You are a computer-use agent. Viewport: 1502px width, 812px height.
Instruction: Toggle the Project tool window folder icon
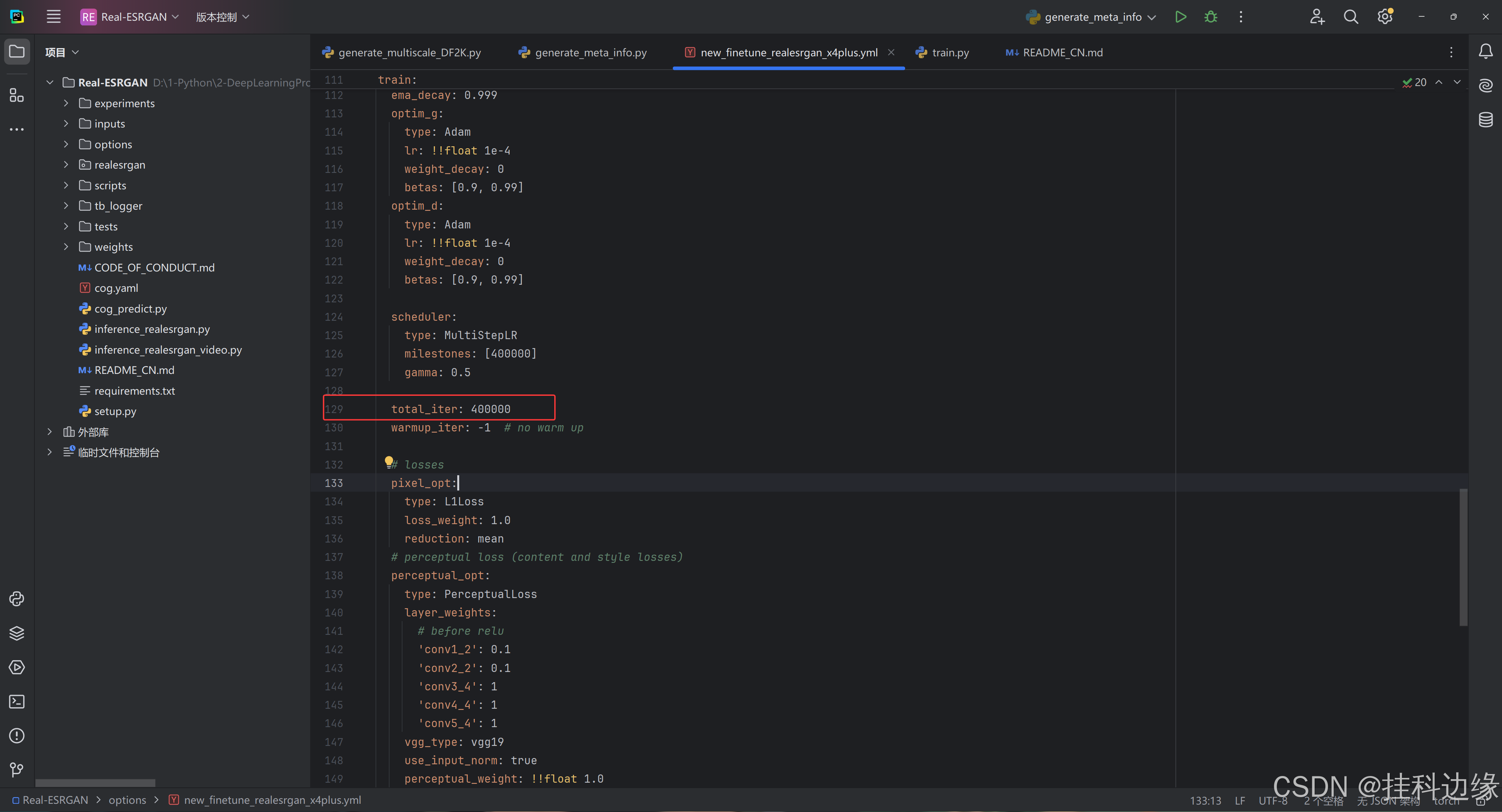point(16,51)
